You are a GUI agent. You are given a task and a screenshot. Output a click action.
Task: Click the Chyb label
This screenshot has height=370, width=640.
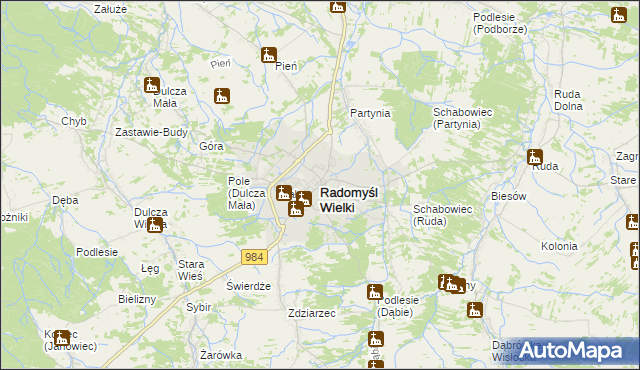tap(74, 122)
